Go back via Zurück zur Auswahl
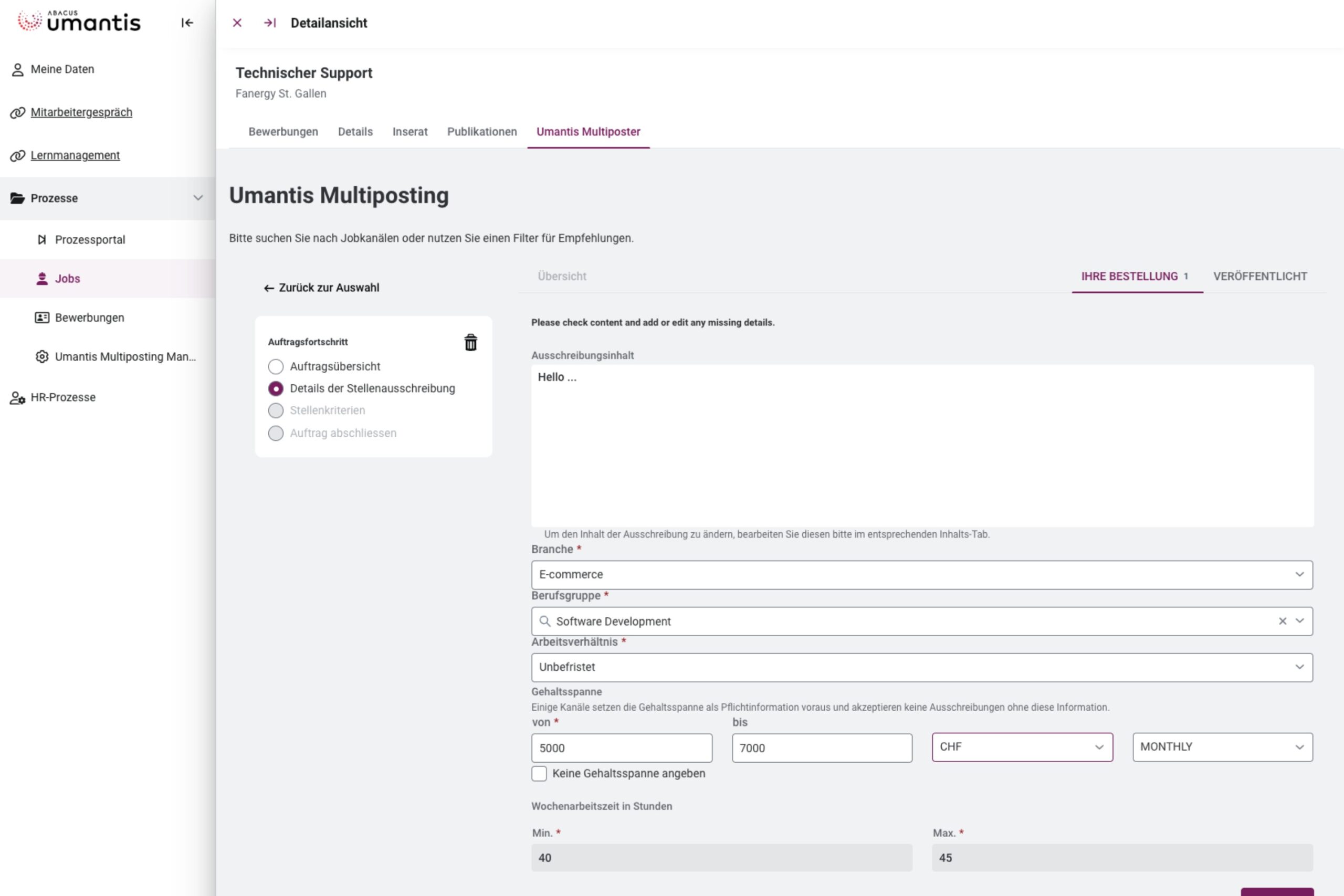1344x896 pixels. click(322, 288)
